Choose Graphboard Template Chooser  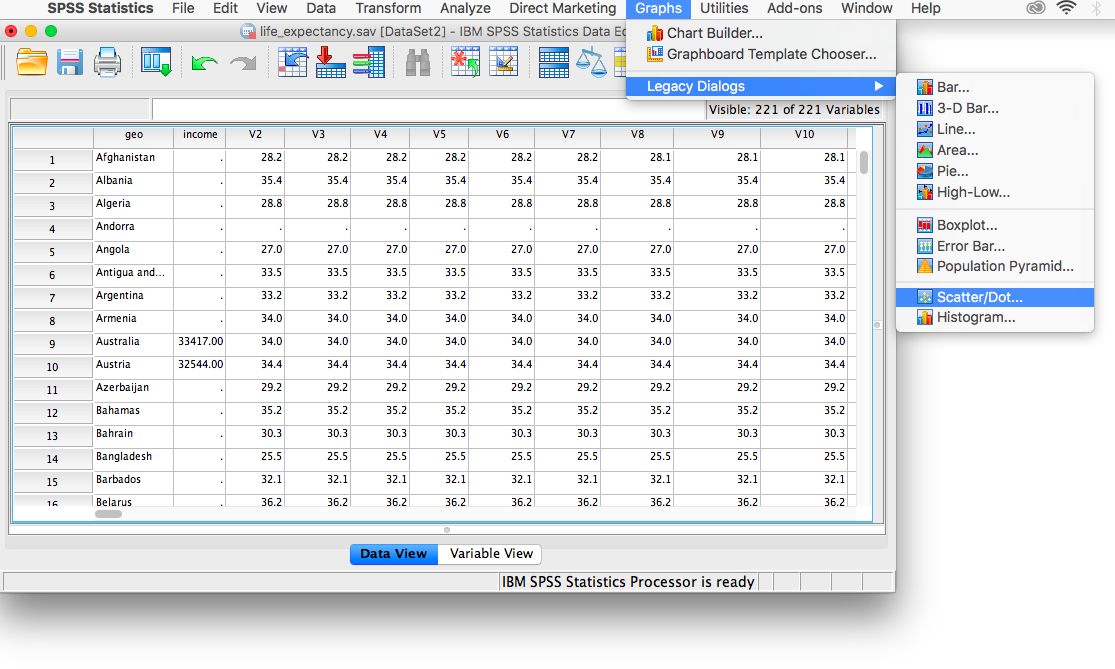click(x=761, y=54)
